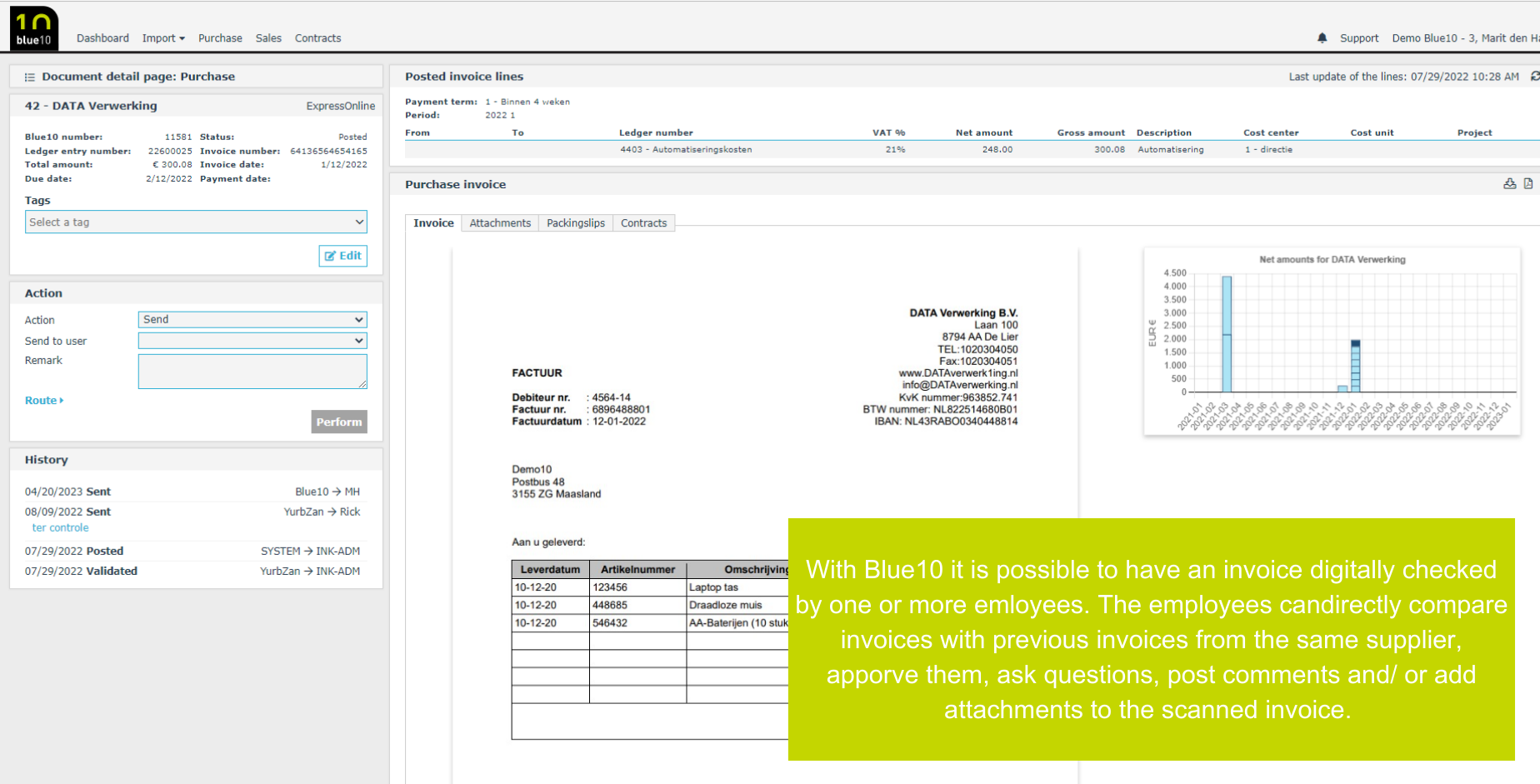
Task: Click the Last update of the lines timestamp
Action: tap(1403, 77)
